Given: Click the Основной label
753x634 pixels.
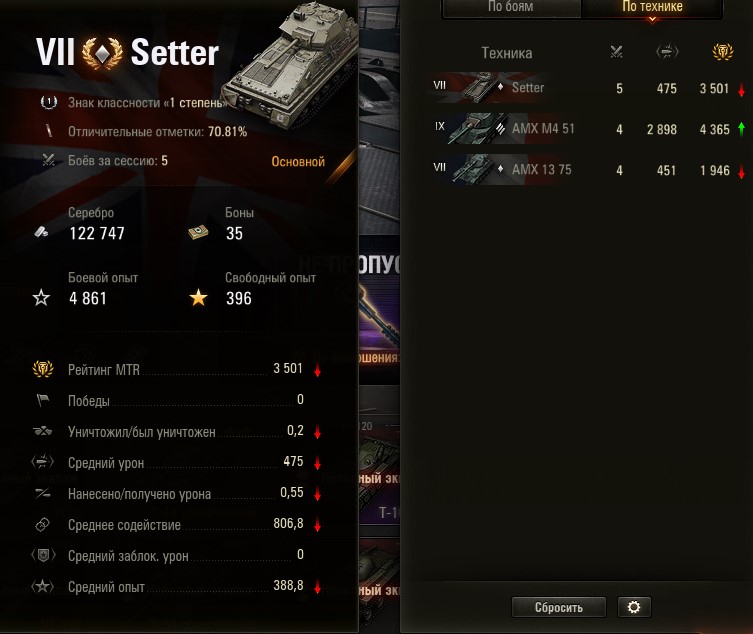Looking at the screenshot, I should pyautogui.click(x=298, y=162).
